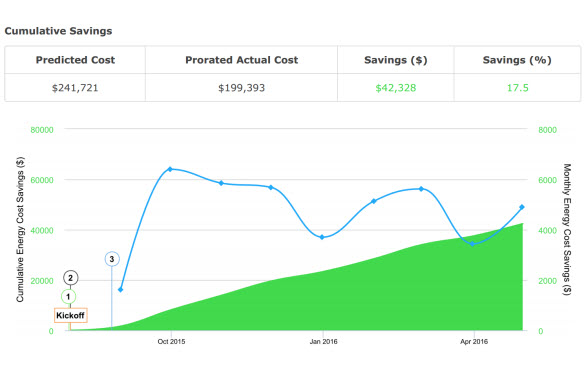This screenshot has height=373, width=586.
Task: Click the 17.5 percent savings value
Action: (x=517, y=88)
